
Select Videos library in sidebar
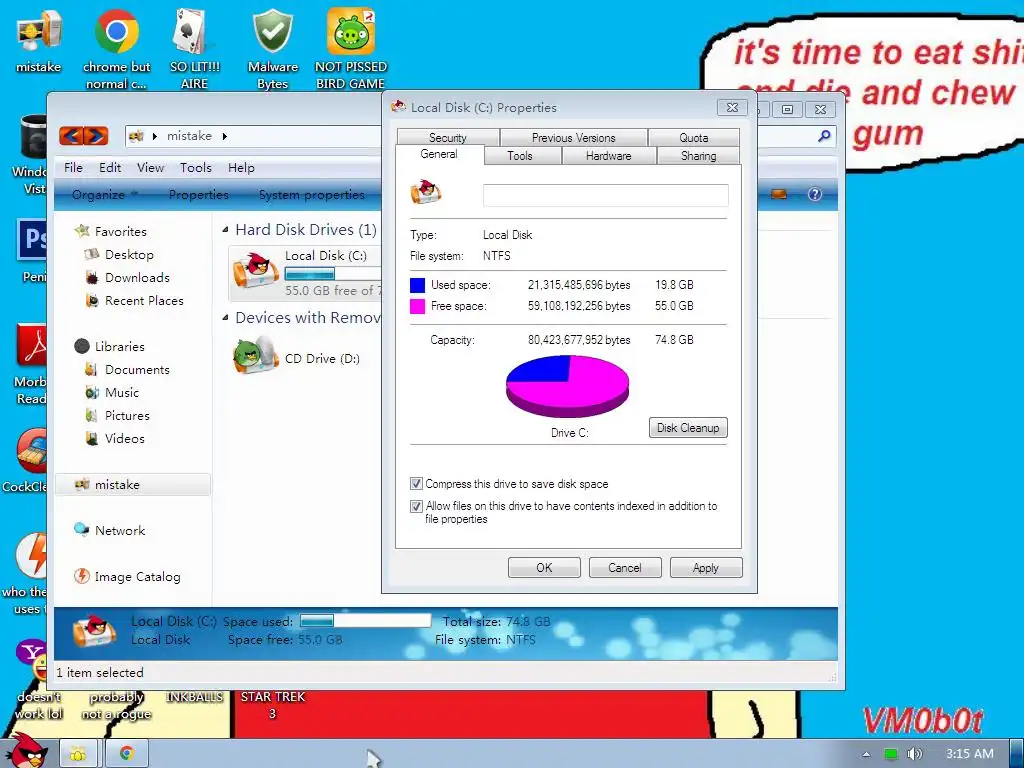[x=124, y=438]
